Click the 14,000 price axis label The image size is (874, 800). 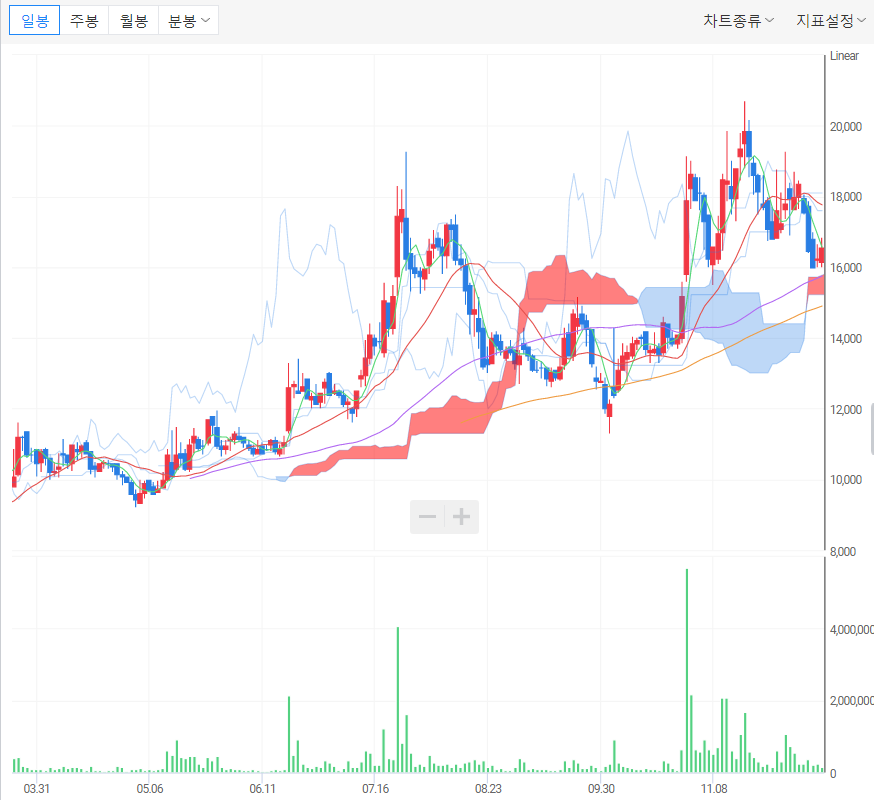click(x=846, y=338)
